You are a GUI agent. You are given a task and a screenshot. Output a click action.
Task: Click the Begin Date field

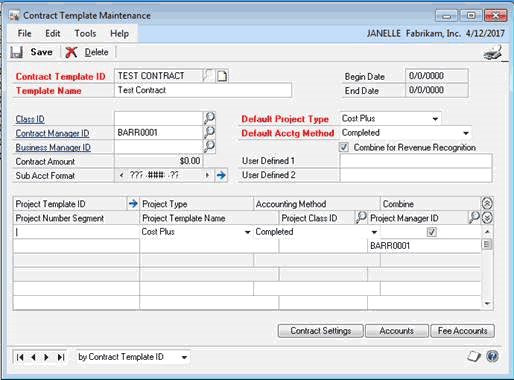(437, 76)
